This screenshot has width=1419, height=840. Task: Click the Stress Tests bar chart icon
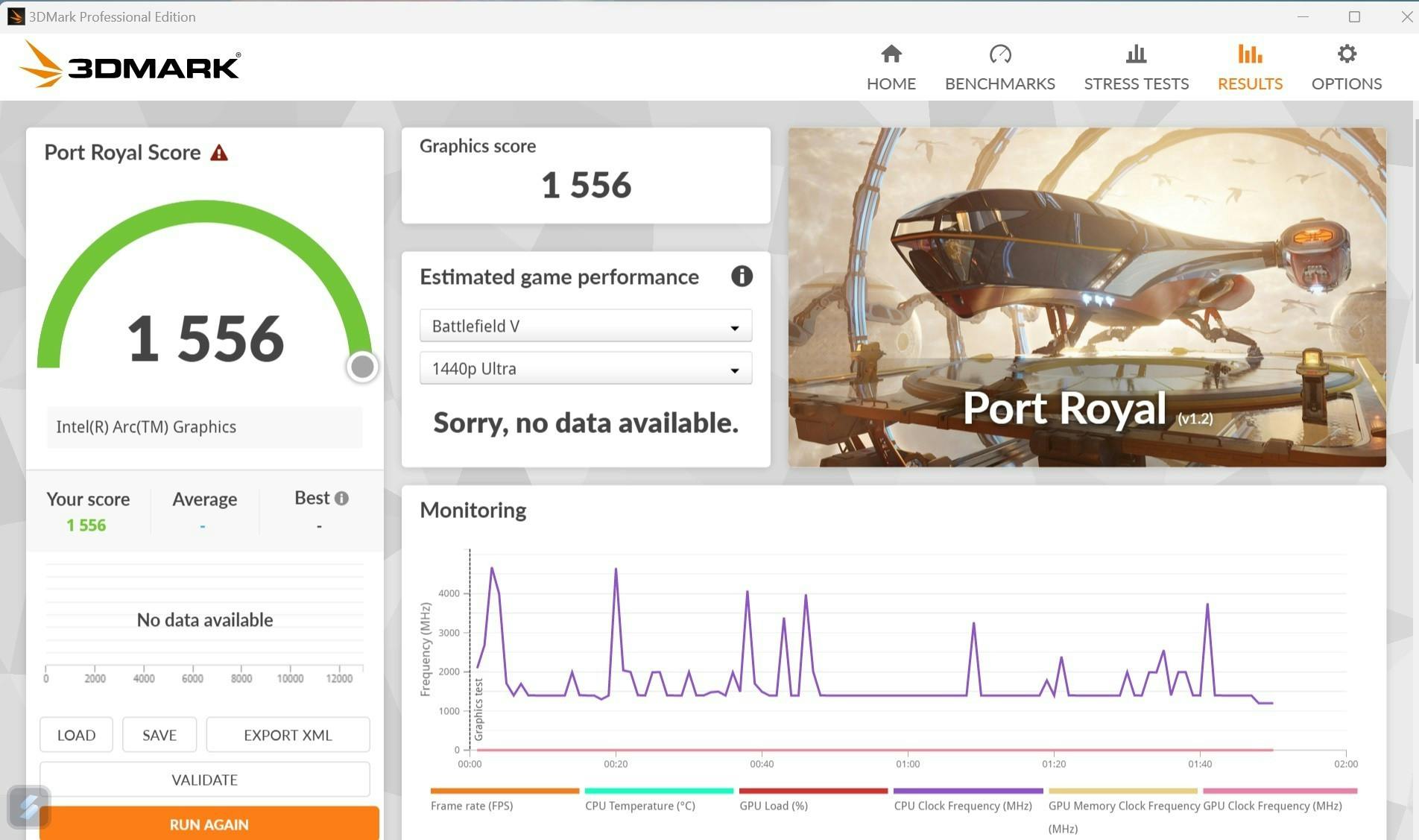1136,54
